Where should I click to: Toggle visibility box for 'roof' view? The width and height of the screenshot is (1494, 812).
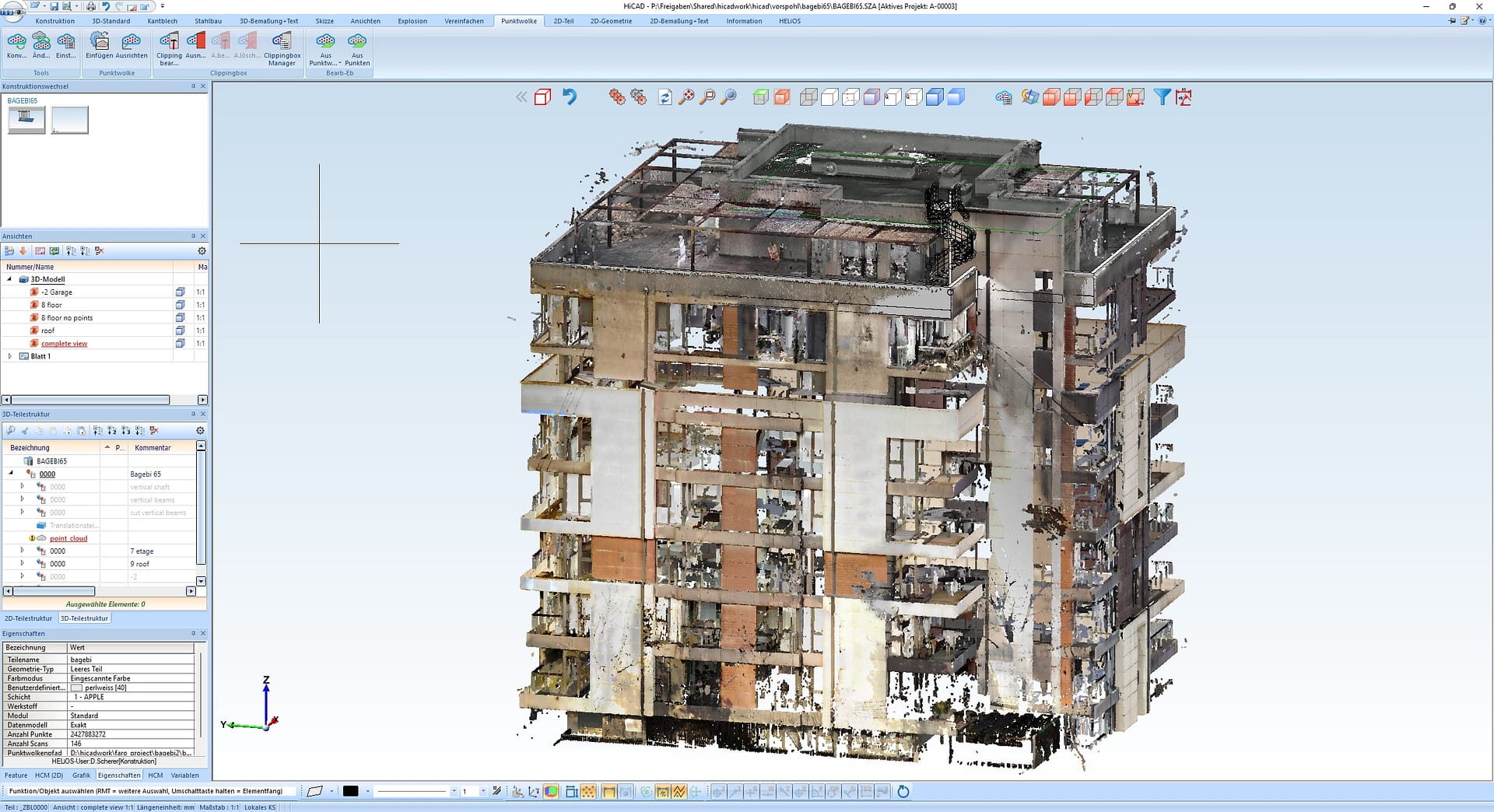click(181, 331)
